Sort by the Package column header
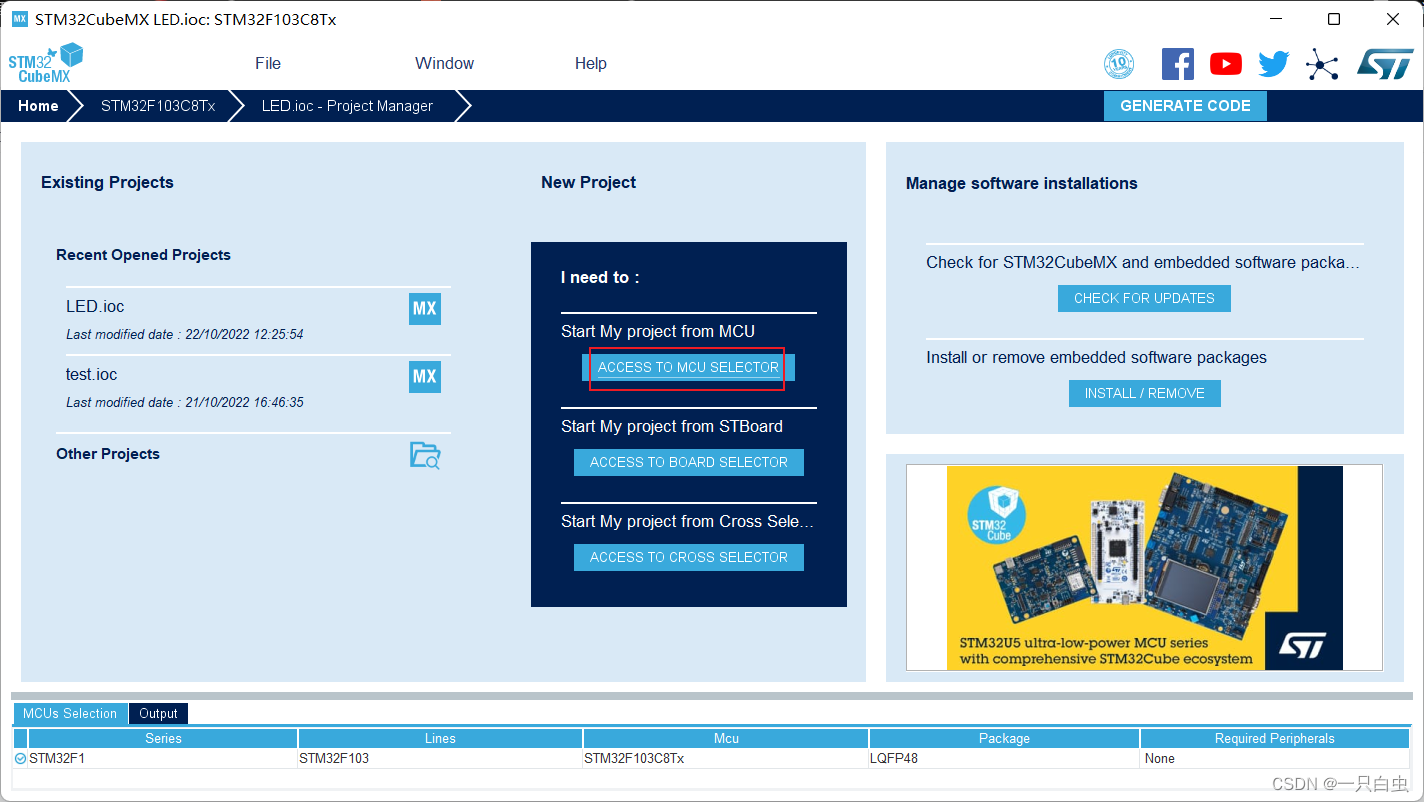 point(1004,738)
